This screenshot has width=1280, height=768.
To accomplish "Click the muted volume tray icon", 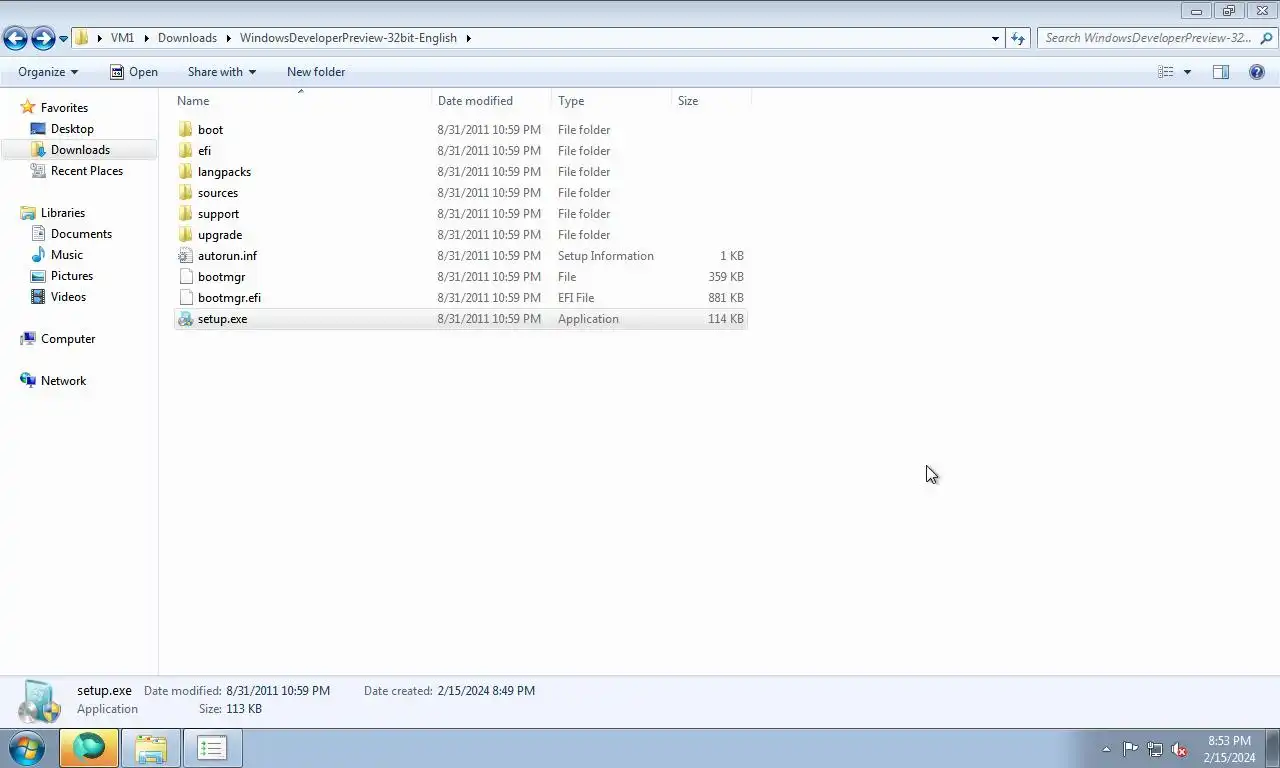I will tap(1179, 749).
